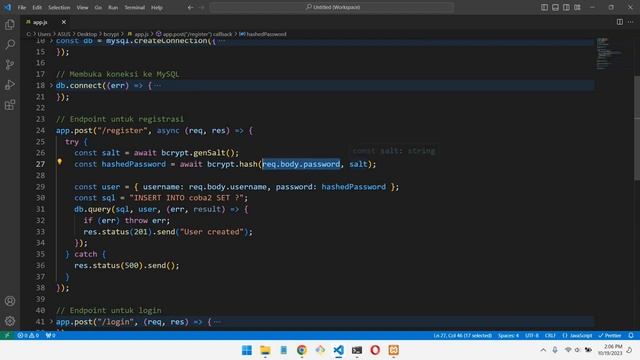Open the Windows Start menu

[247, 350]
